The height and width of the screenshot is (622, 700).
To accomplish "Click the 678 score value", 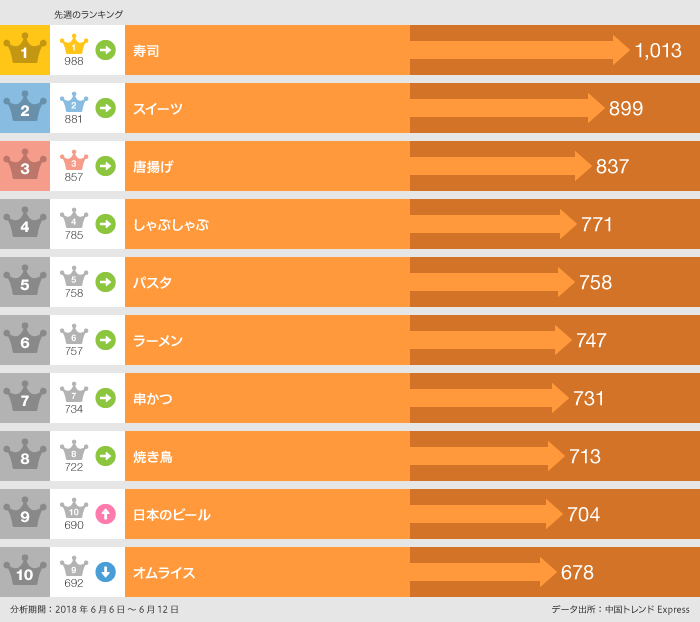I will [x=577, y=572].
